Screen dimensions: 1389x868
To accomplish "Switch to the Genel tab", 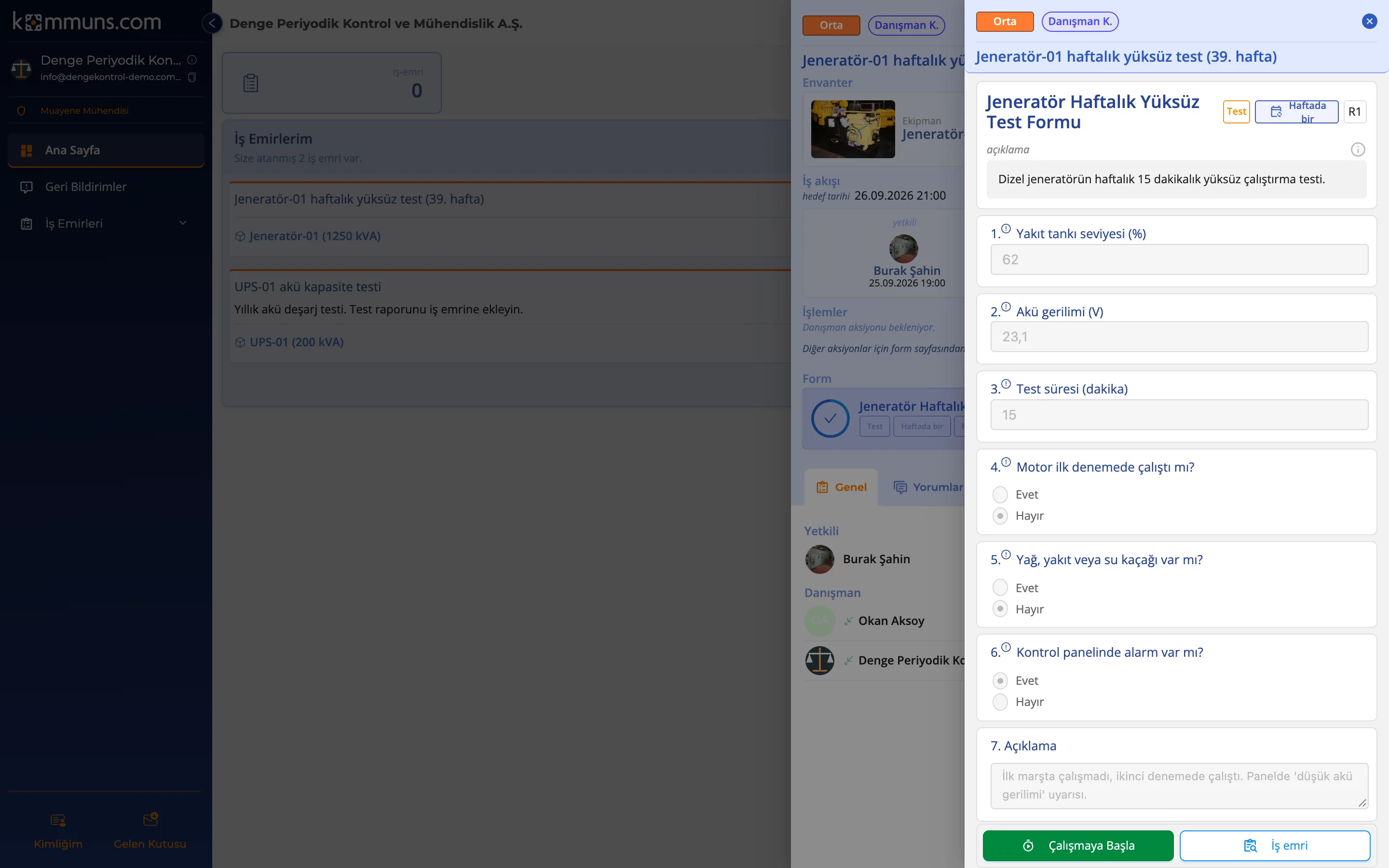I will (842, 487).
